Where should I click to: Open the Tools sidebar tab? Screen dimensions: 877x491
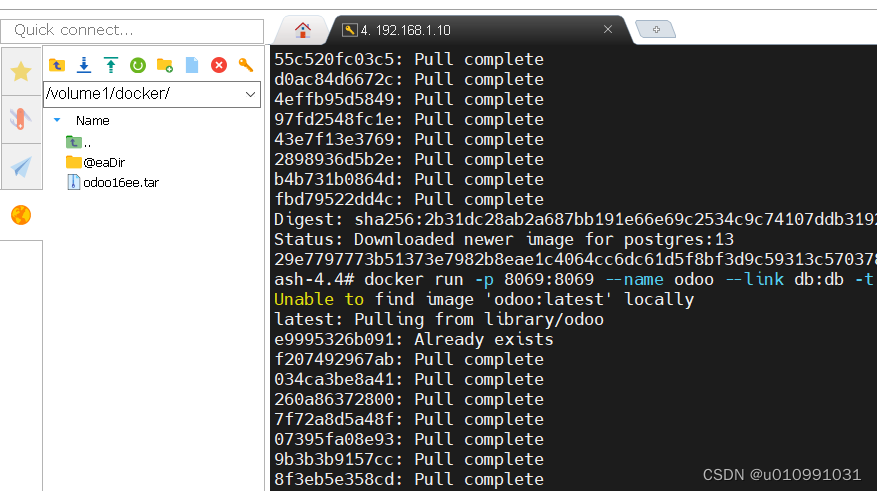(21, 119)
